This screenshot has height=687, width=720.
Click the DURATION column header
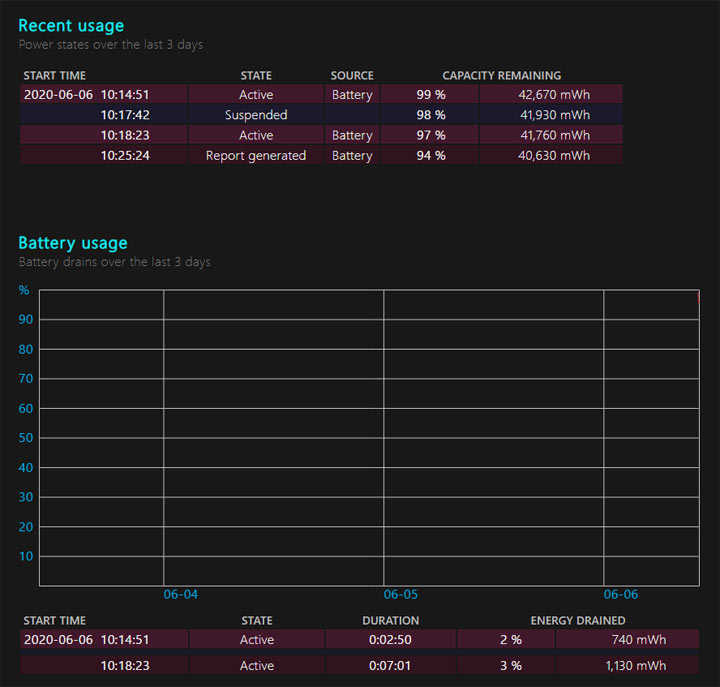pyautogui.click(x=390, y=620)
